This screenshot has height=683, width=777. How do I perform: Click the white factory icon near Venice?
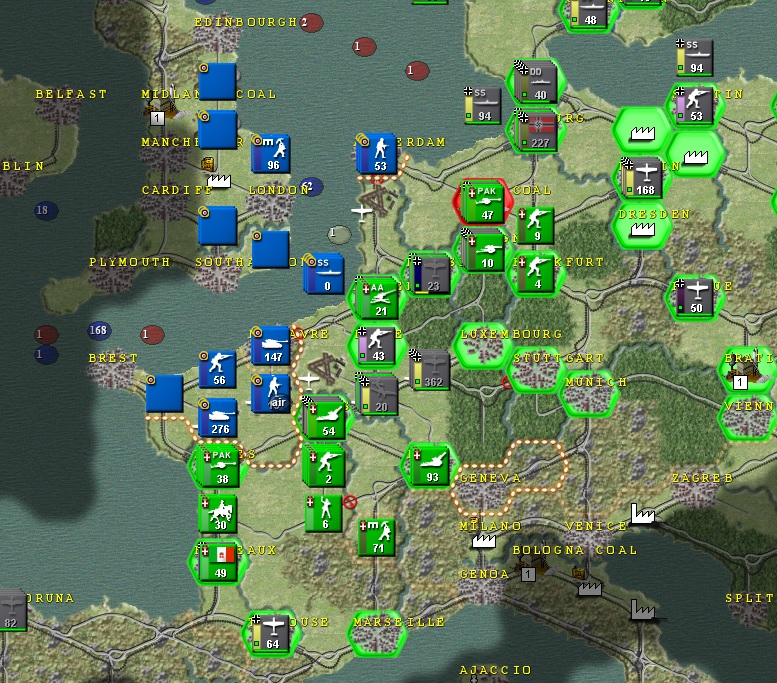[642, 513]
